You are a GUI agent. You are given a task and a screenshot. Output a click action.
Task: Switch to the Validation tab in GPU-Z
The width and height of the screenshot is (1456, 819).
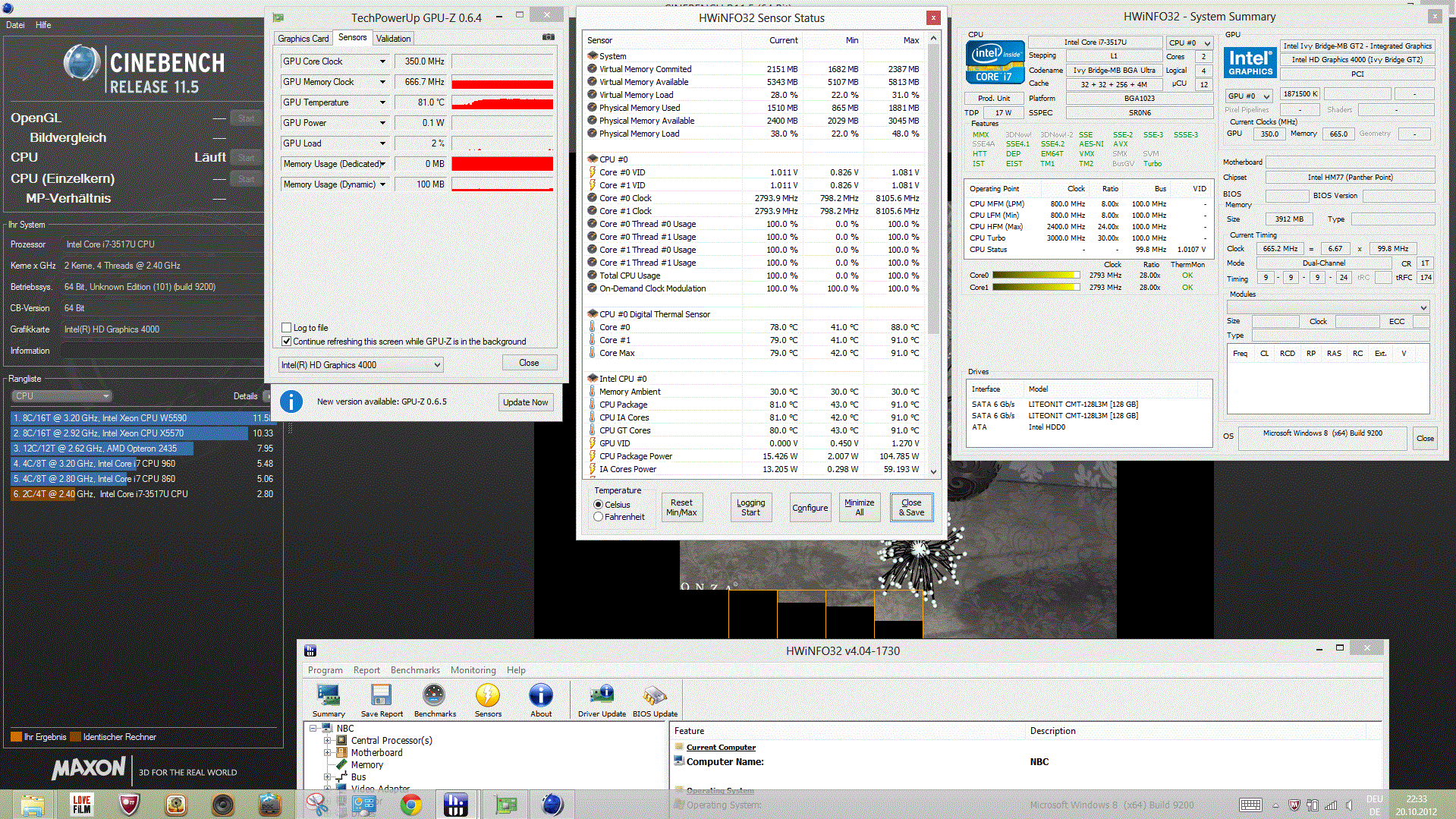pyautogui.click(x=393, y=39)
